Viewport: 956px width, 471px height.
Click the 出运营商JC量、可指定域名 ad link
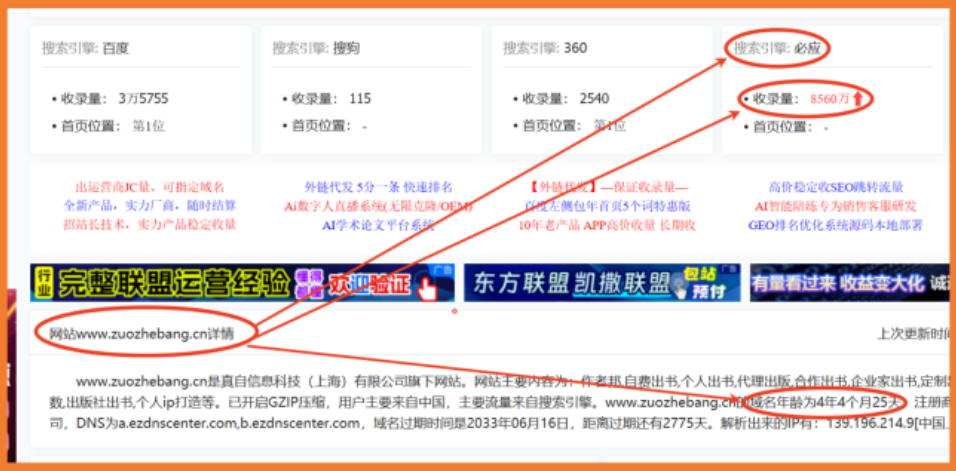[x=149, y=187]
